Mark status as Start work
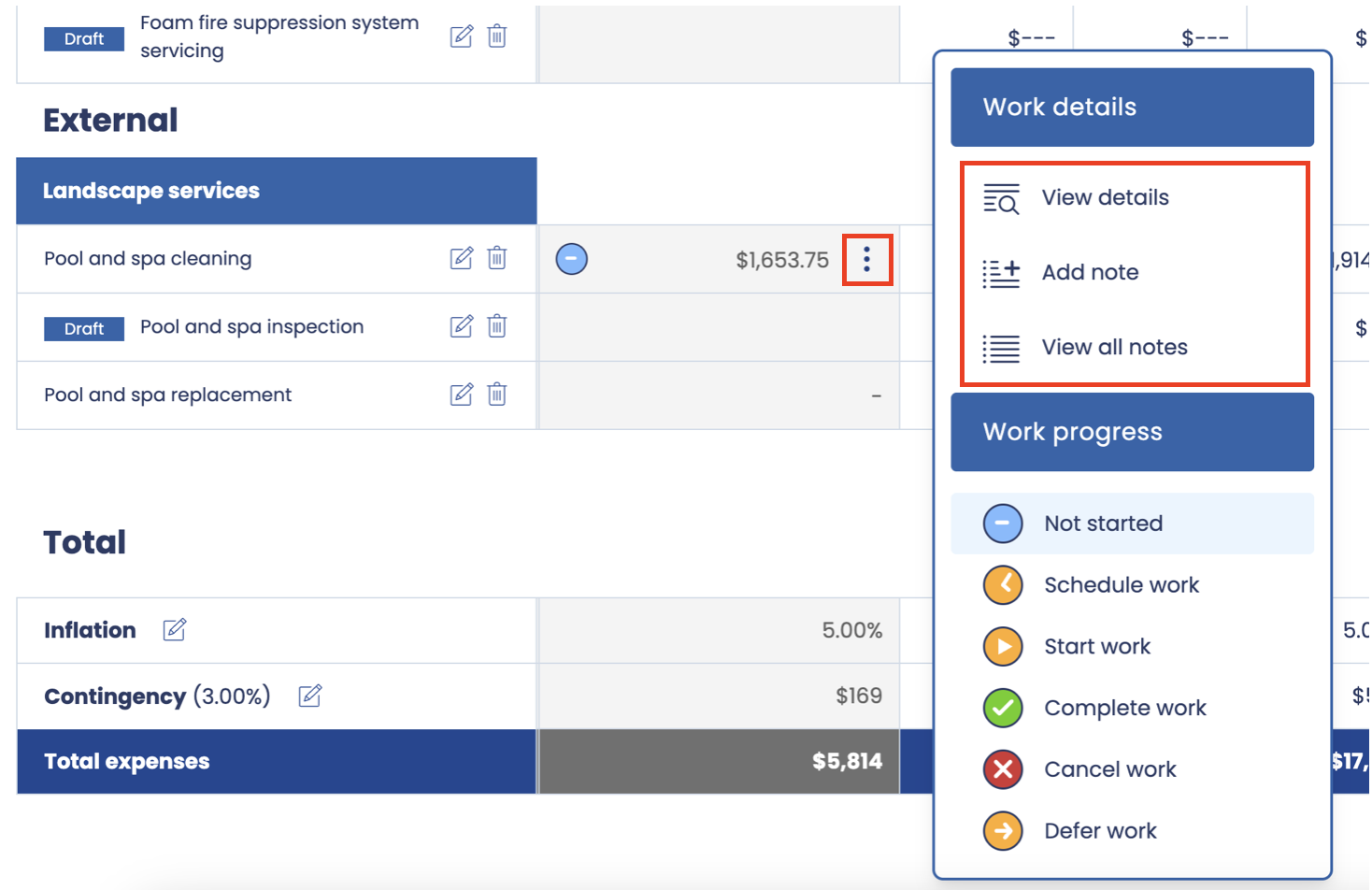 tap(1096, 647)
